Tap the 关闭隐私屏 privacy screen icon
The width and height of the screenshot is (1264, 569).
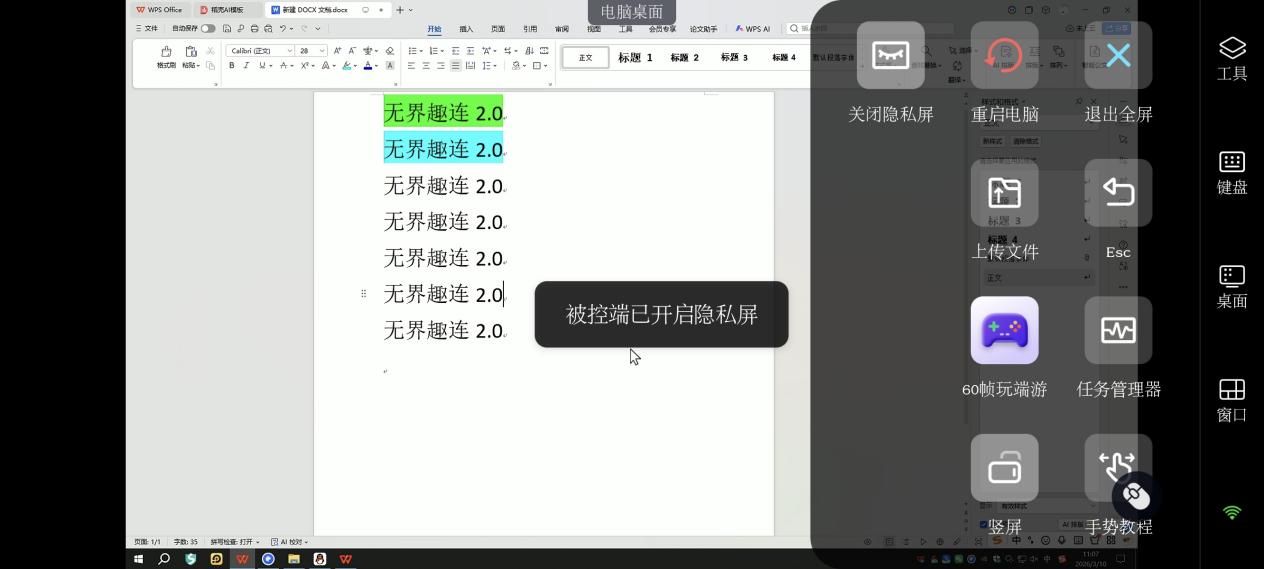[x=890, y=56]
